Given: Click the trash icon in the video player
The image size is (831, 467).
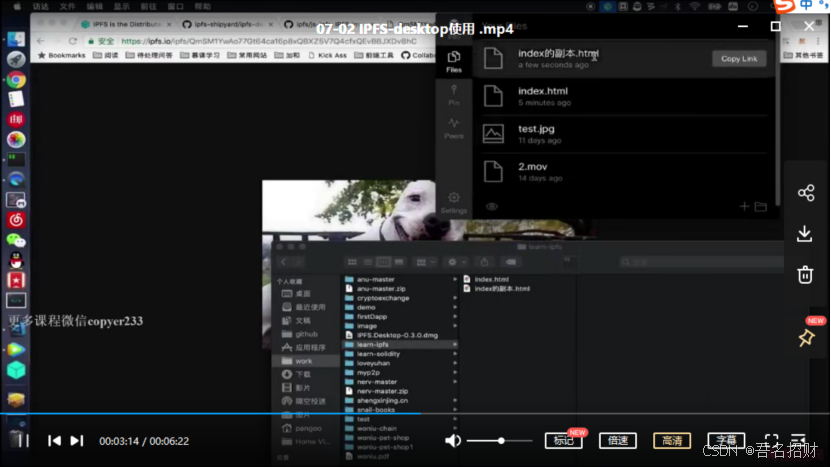Looking at the screenshot, I should (805, 275).
